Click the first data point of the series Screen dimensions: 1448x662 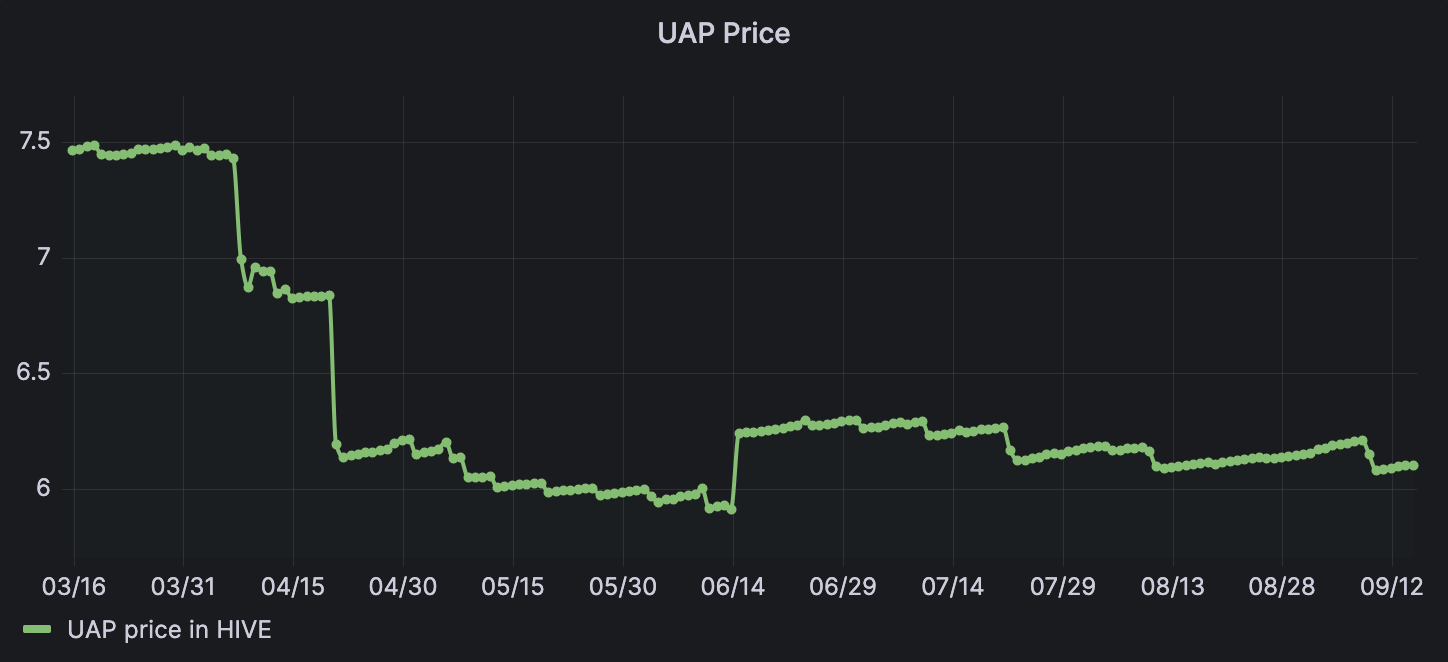72,150
